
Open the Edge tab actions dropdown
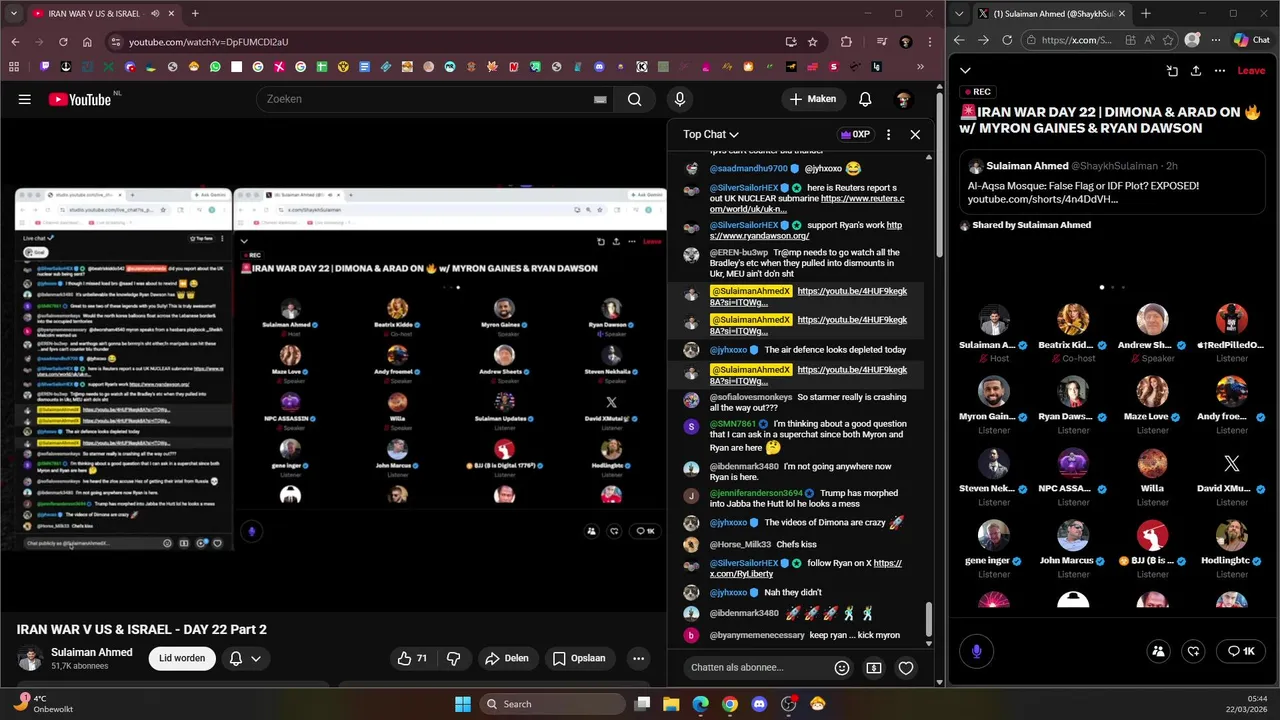[960, 13]
